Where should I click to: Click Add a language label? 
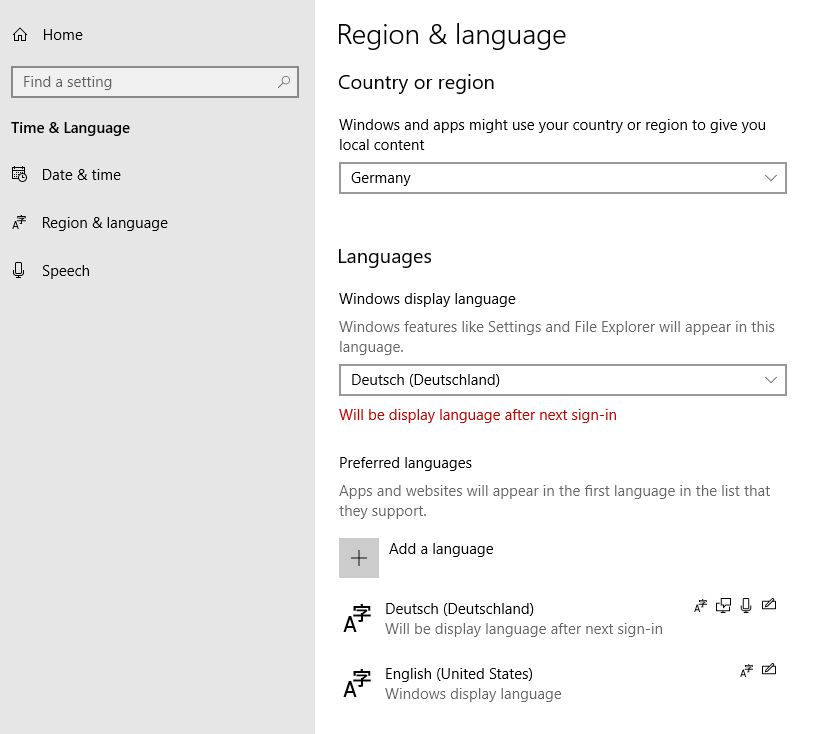[441, 549]
